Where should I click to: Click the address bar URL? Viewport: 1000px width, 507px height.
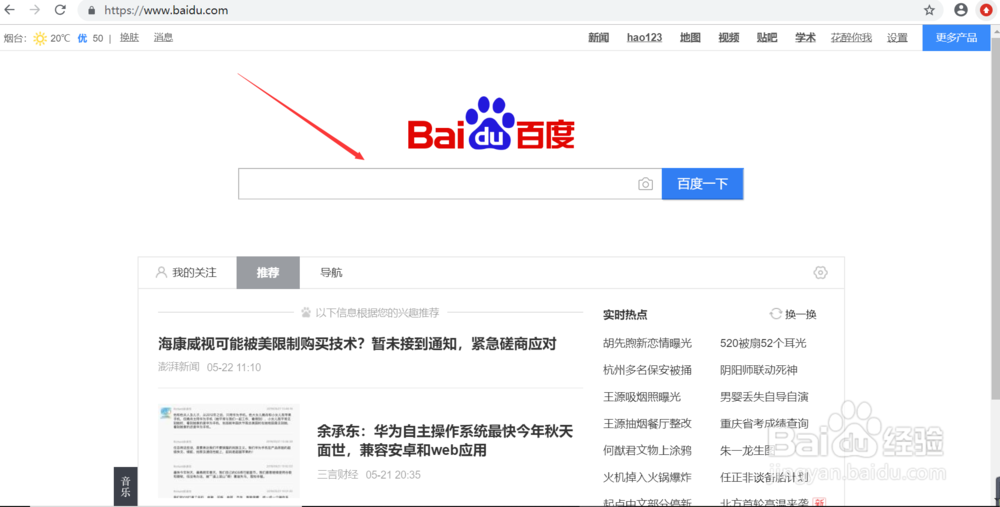pyautogui.click(x=166, y=10)
